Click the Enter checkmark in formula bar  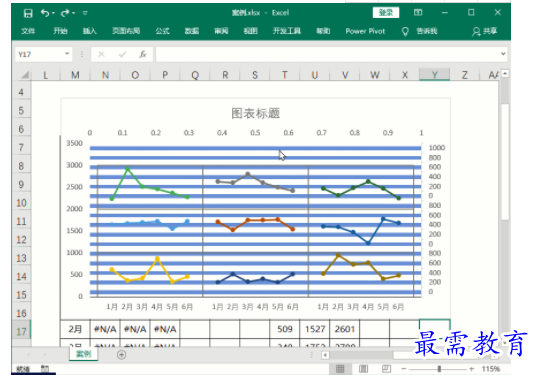(x=122, y=54)
